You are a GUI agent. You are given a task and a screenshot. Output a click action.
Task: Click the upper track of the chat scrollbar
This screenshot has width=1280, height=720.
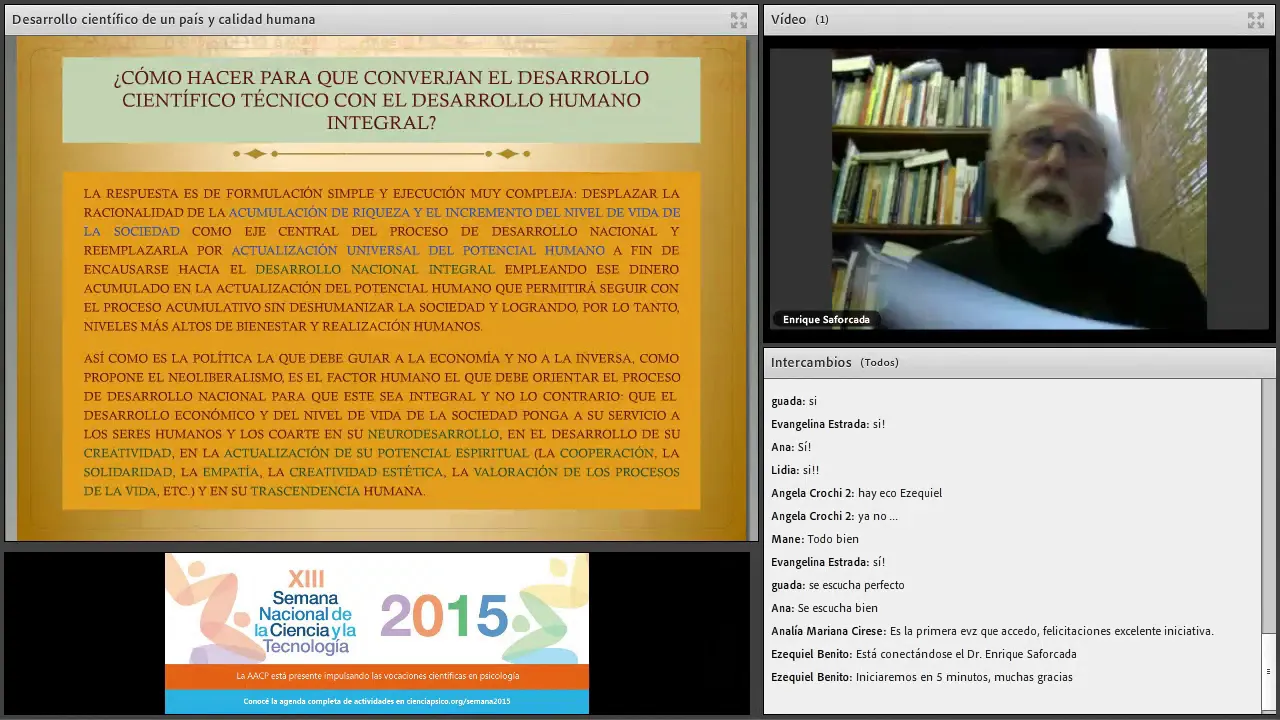(x=1268, y=505)
